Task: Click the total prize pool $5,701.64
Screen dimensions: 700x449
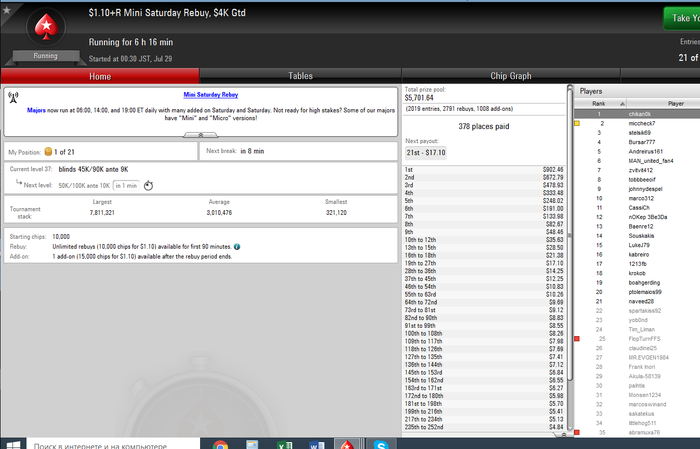Action: tap(419, 98)
